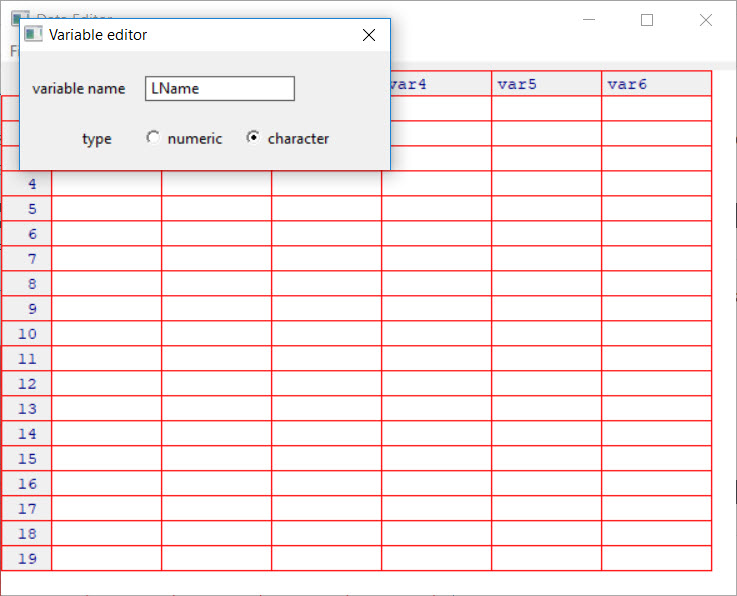Viewport: 737px width, 596px height.
Task: Select the var6 cell in row 19
Action: coord(656,559)
